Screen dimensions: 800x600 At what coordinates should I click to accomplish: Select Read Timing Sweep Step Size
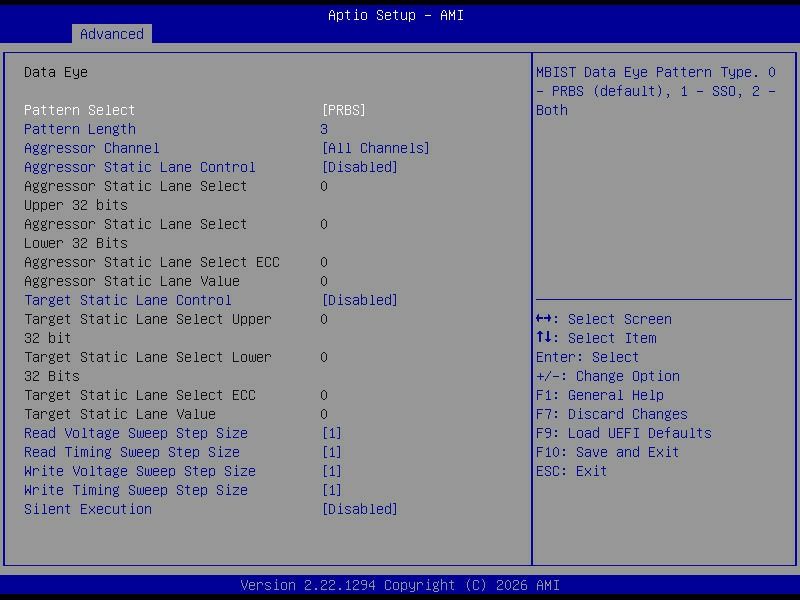pyautogui.click(x=132, y=452)
